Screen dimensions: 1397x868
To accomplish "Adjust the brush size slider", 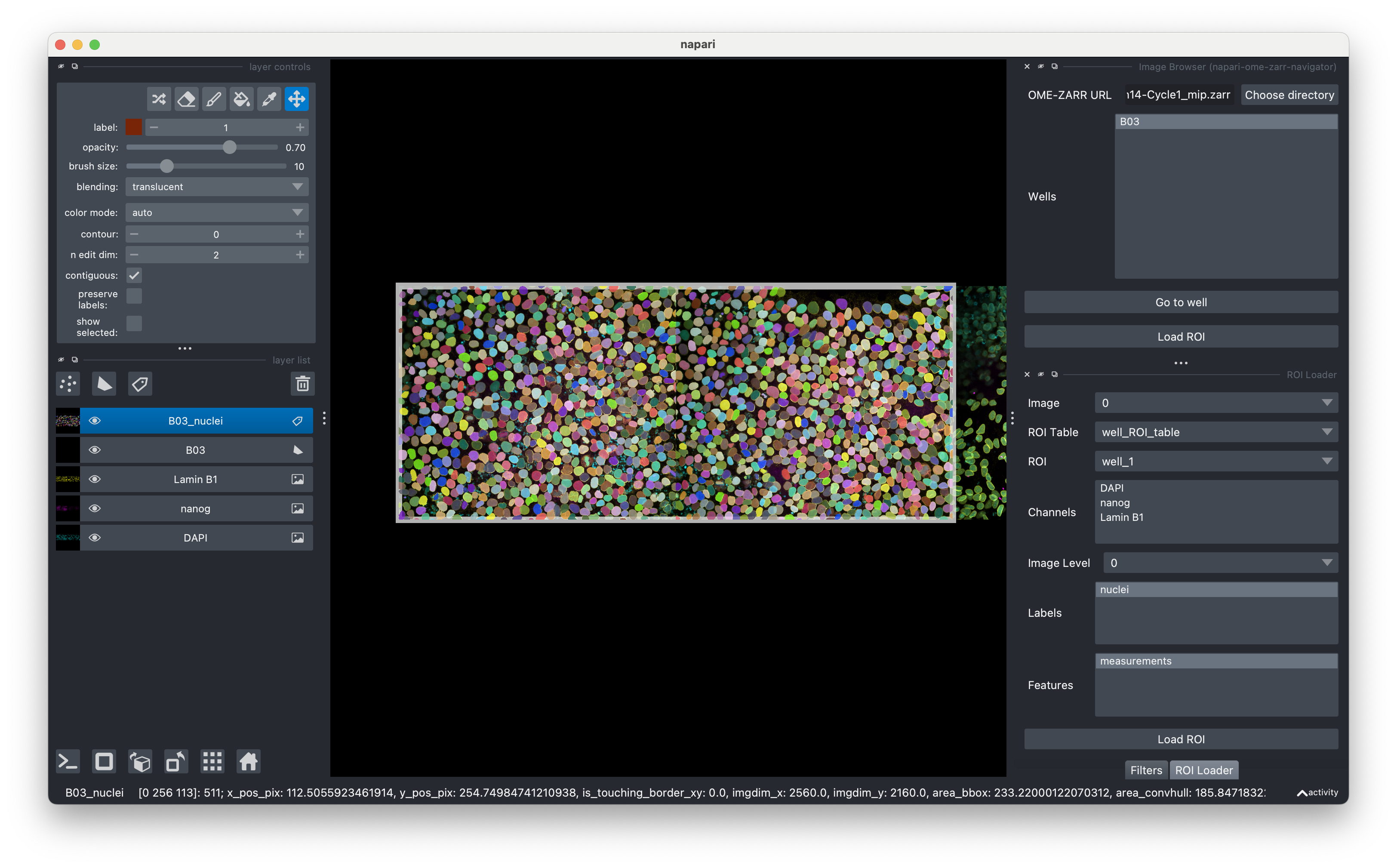I will click(x=206, y=166).
